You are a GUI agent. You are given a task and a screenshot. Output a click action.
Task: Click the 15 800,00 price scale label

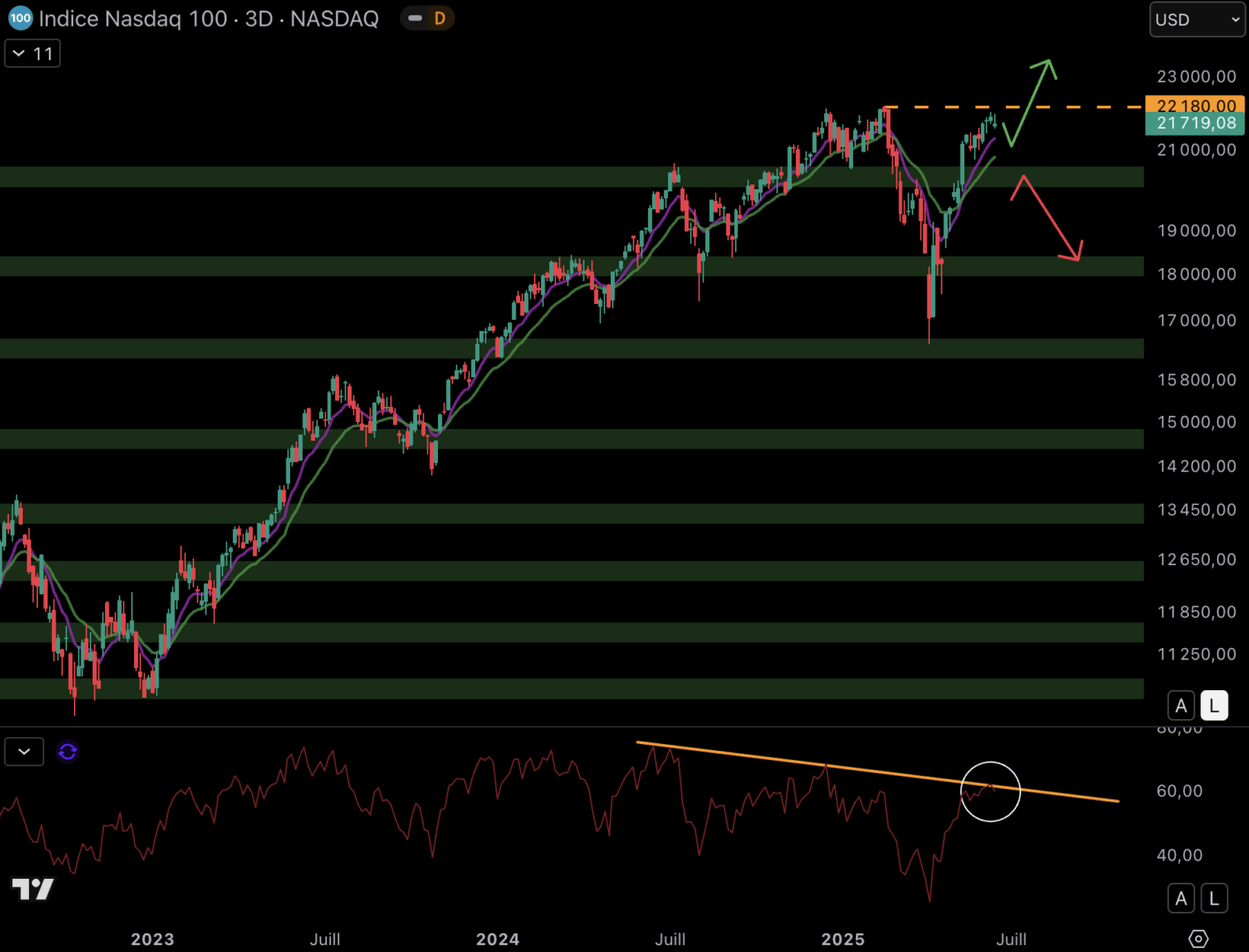tap(1196, 380)
